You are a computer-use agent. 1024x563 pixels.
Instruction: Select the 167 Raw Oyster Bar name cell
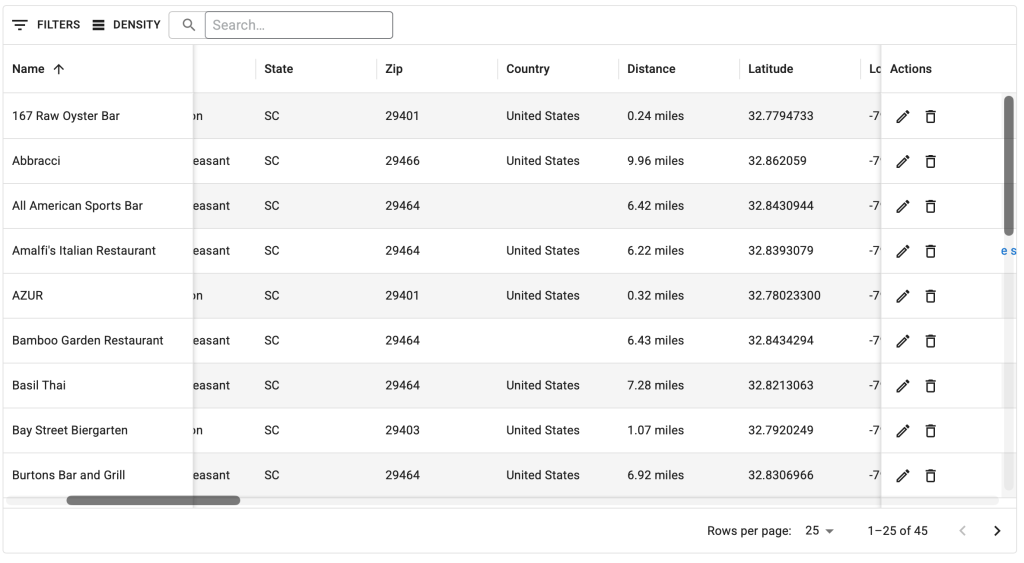(x=98, y=116)
